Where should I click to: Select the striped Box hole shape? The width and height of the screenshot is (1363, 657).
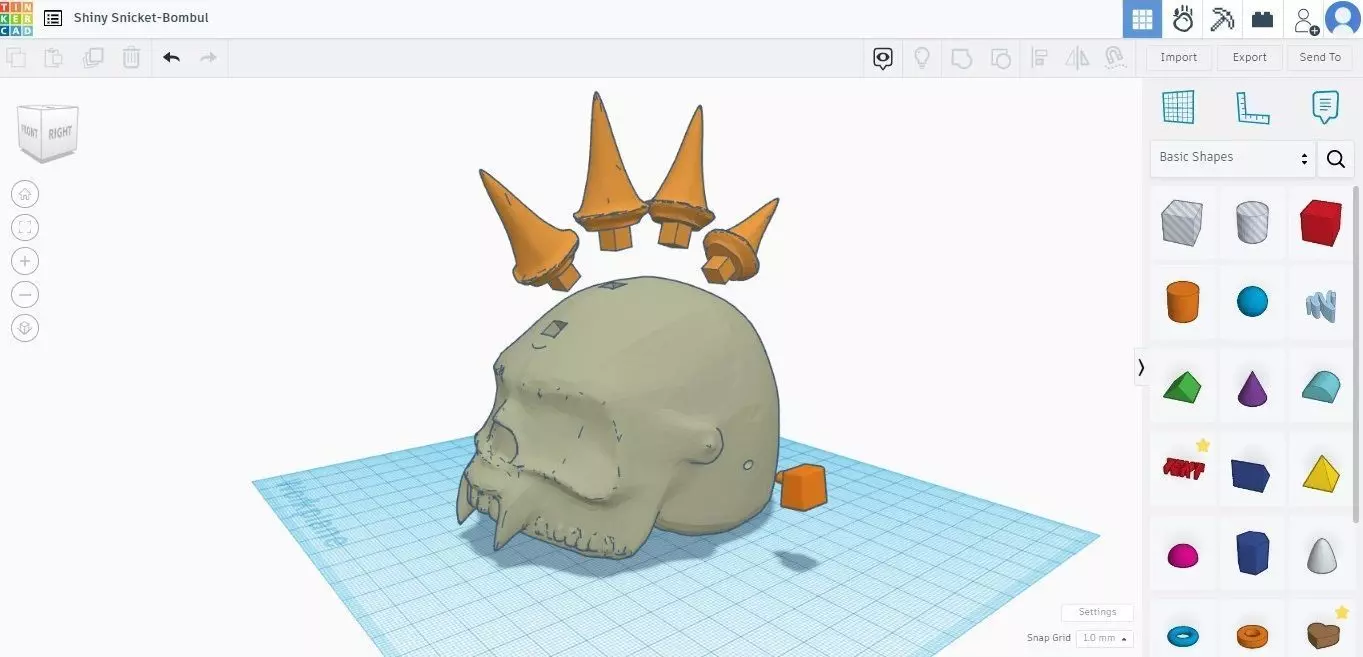pos(1182,222)
